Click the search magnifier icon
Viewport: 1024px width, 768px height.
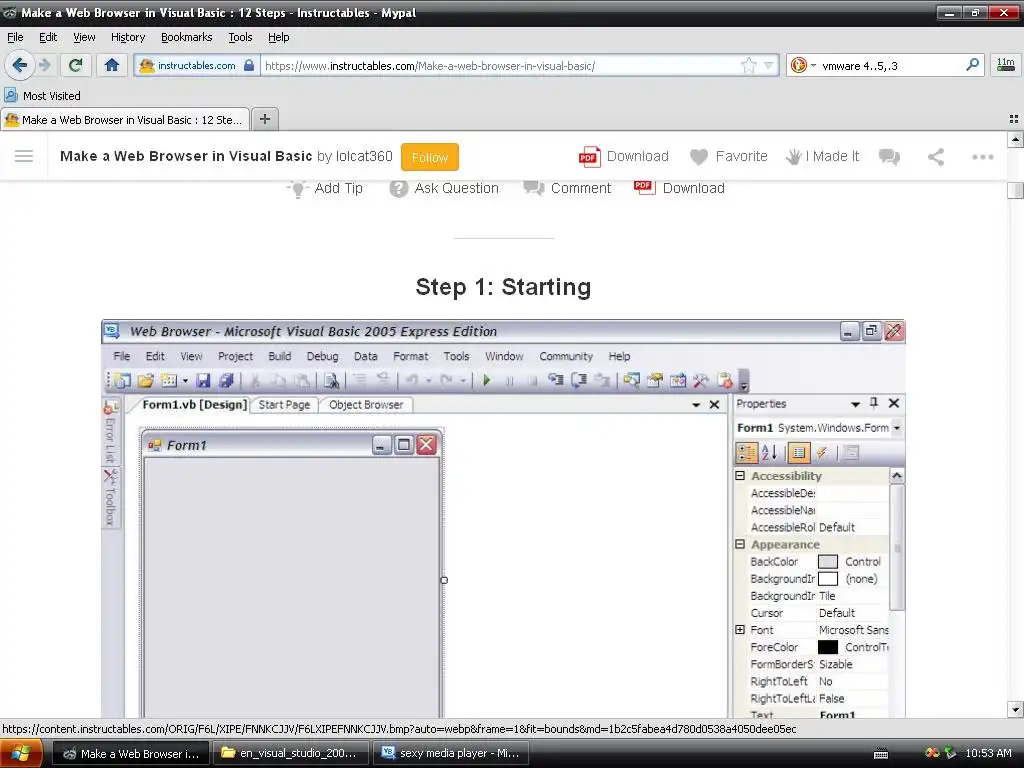tap(972, 65)
